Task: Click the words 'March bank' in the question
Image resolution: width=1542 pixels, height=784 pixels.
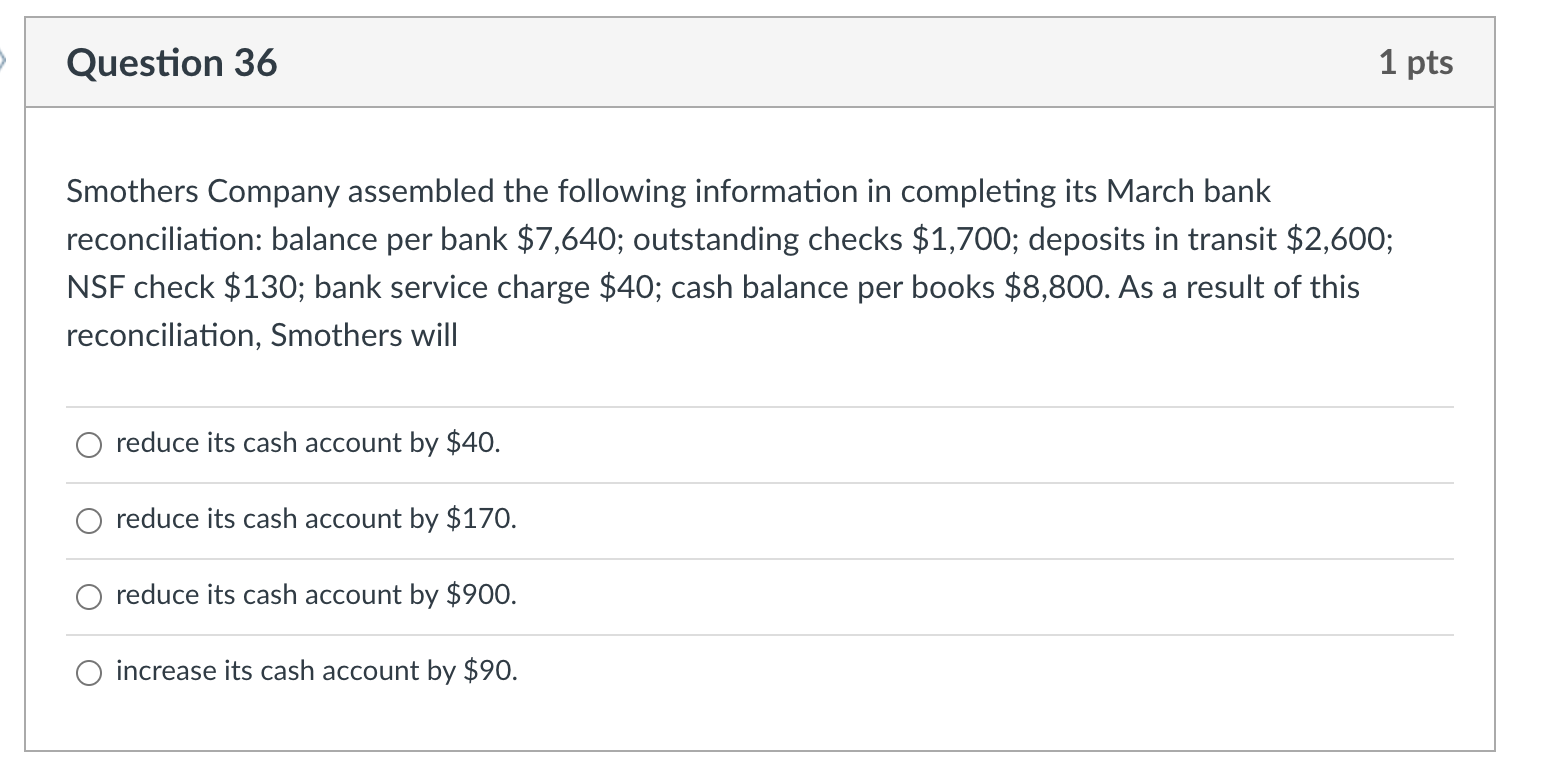Action: [1187, 192]
